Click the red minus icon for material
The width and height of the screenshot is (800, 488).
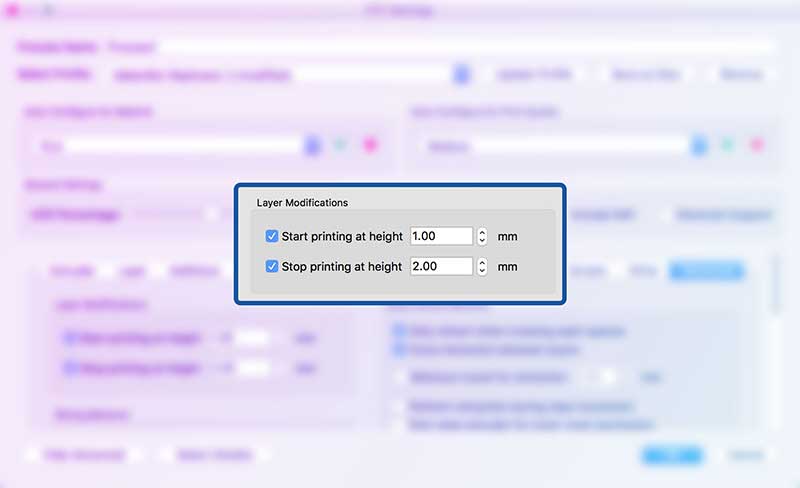pos(369,146)
